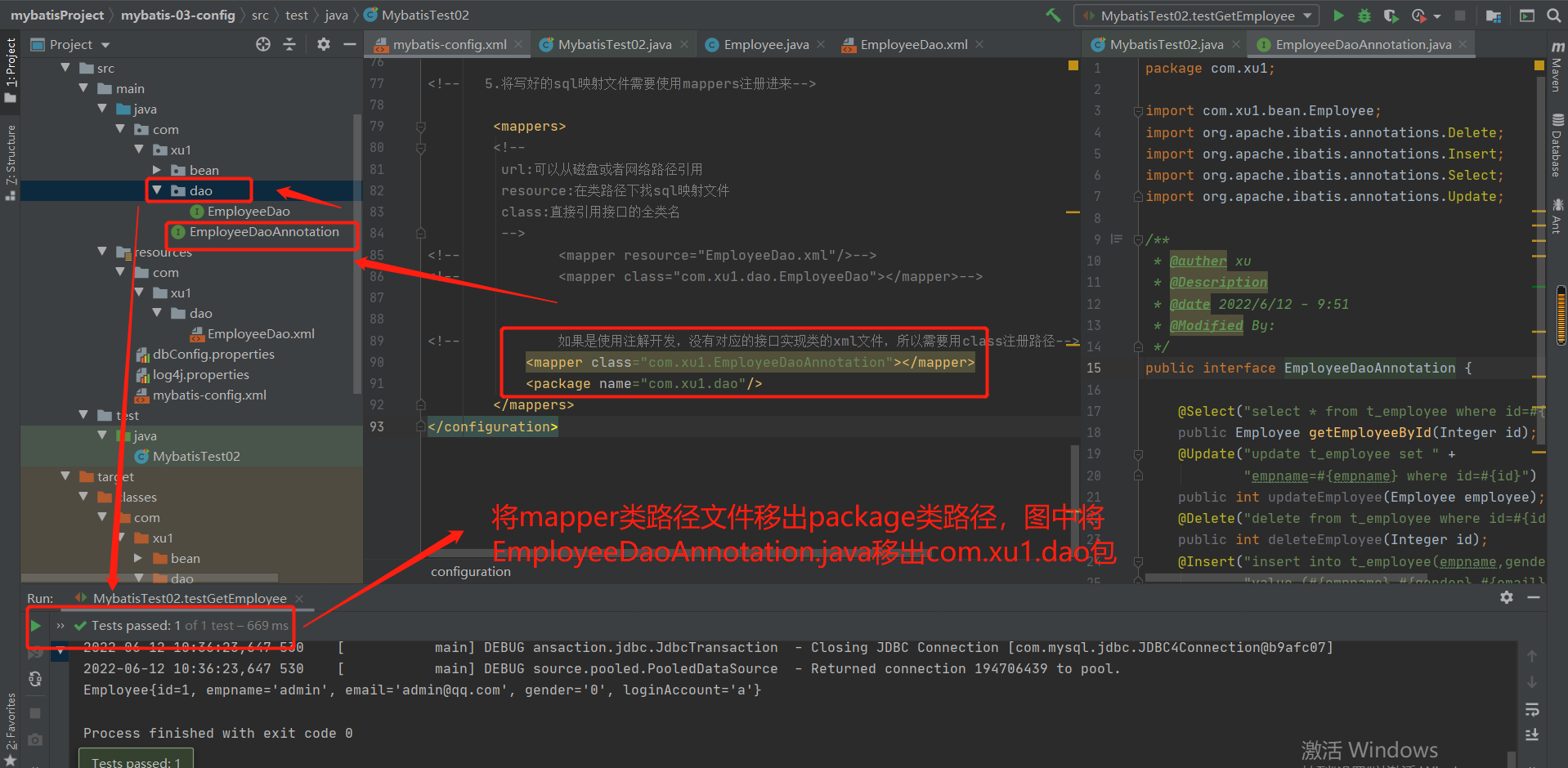Toggle fold marker at line 9 Javadoc
The width and height of the screenshot is (1568, 768).
point(1137,239)
